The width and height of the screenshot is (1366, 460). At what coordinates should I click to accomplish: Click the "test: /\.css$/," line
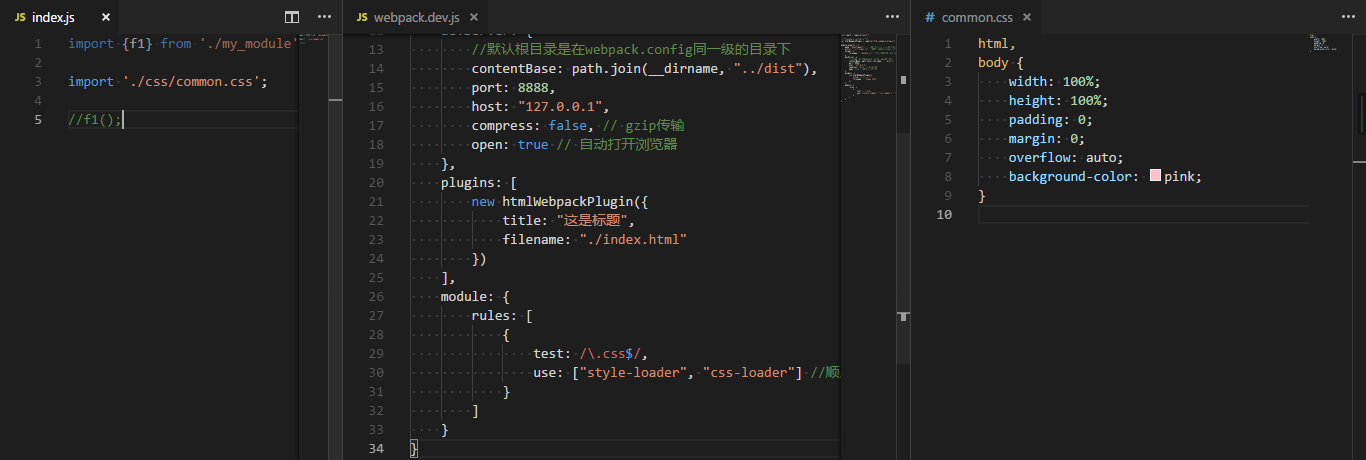click(591, 354)
